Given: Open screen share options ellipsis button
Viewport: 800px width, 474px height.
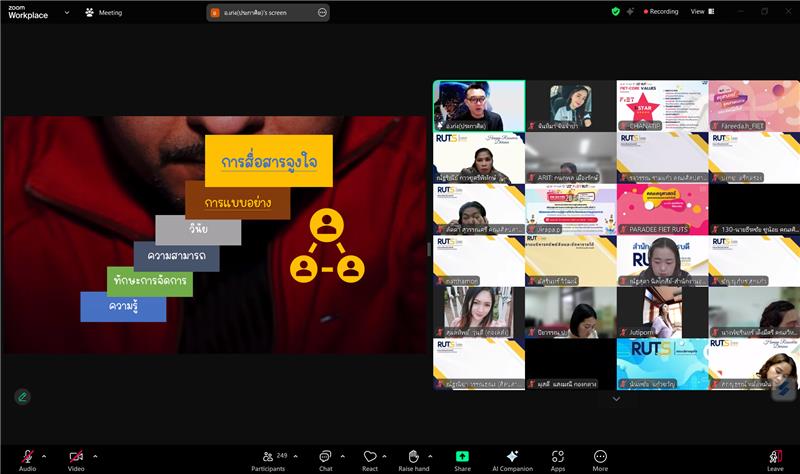Looking at the screenshot, I should click(x=321, y=13).
